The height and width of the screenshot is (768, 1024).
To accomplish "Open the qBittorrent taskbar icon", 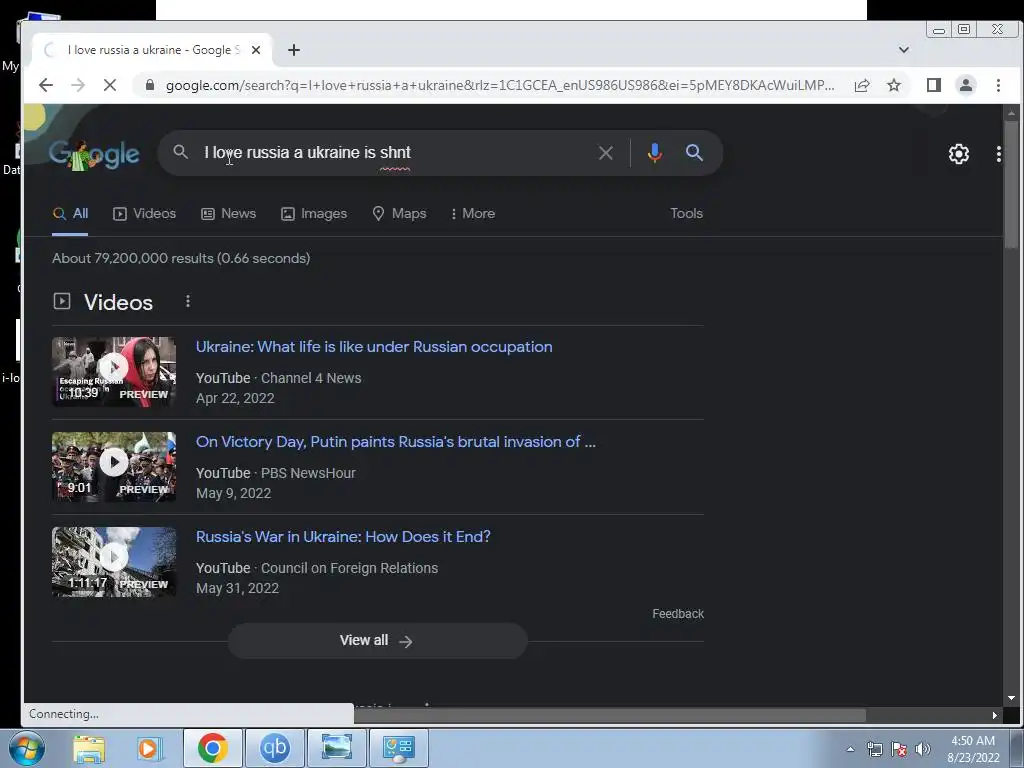I will (x=274, y=748).
